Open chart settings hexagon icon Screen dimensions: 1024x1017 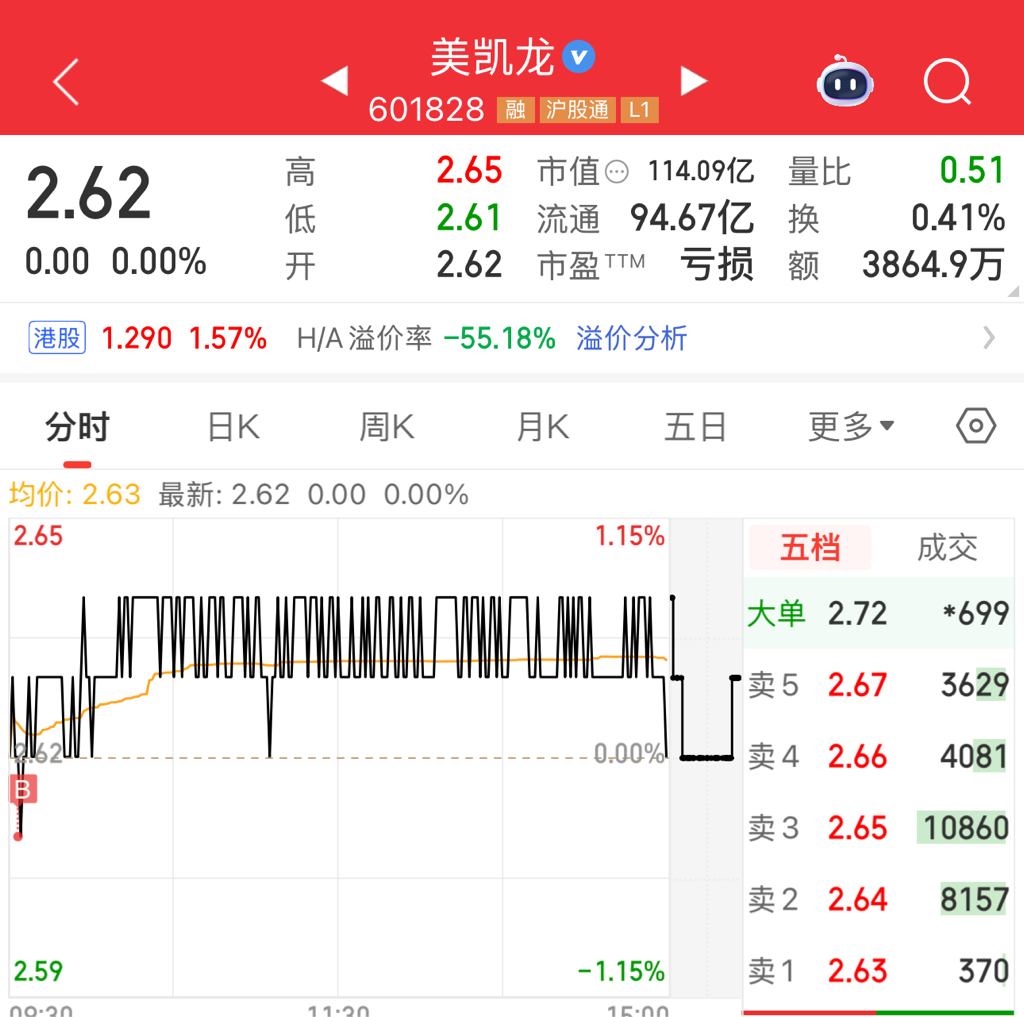[976, 426]
